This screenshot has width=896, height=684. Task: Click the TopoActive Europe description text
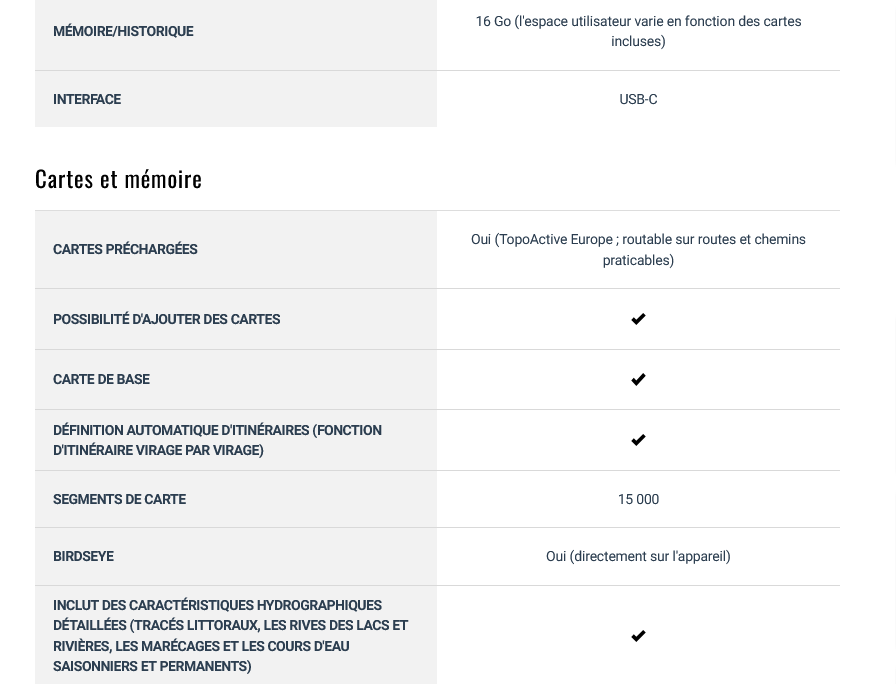point(638,250)
